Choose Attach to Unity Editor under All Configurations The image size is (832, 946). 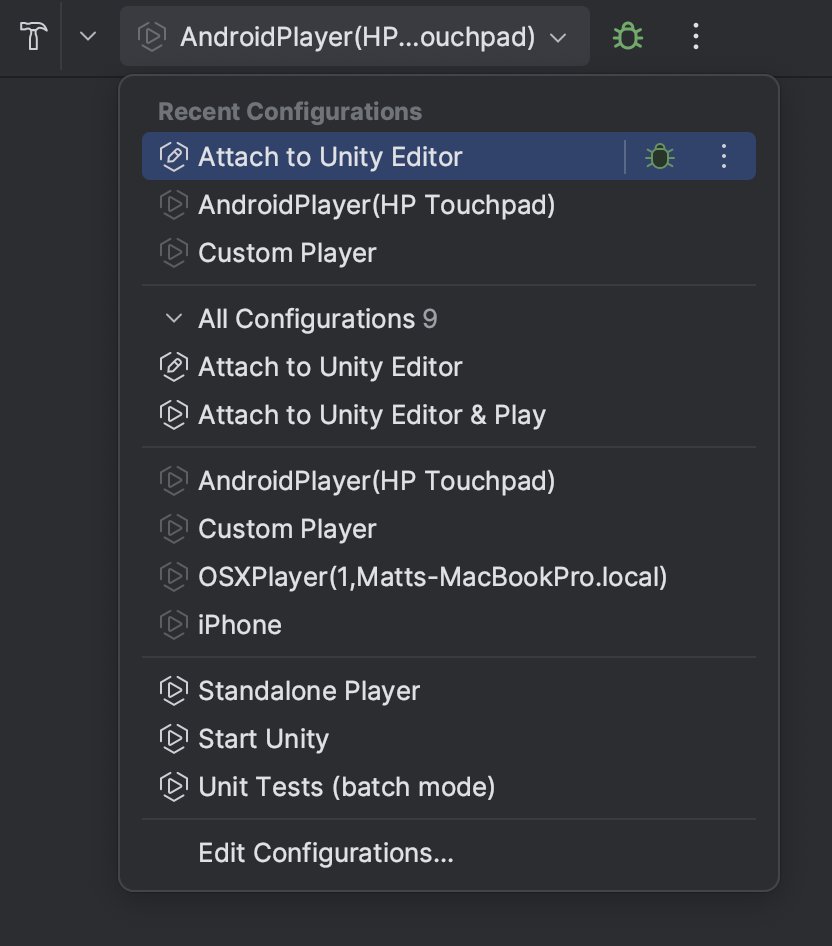coord(448,367)
